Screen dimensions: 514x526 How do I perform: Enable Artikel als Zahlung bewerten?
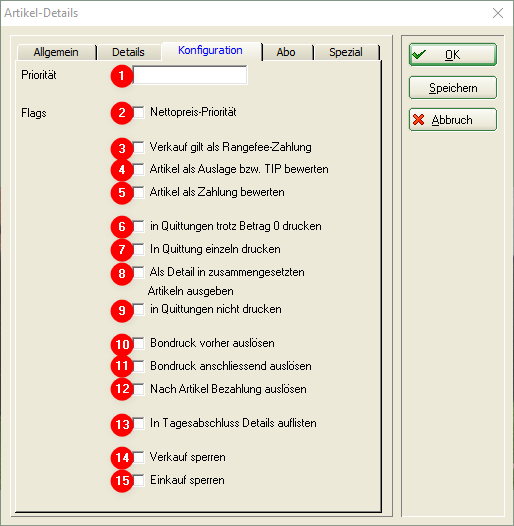[139, 192]
